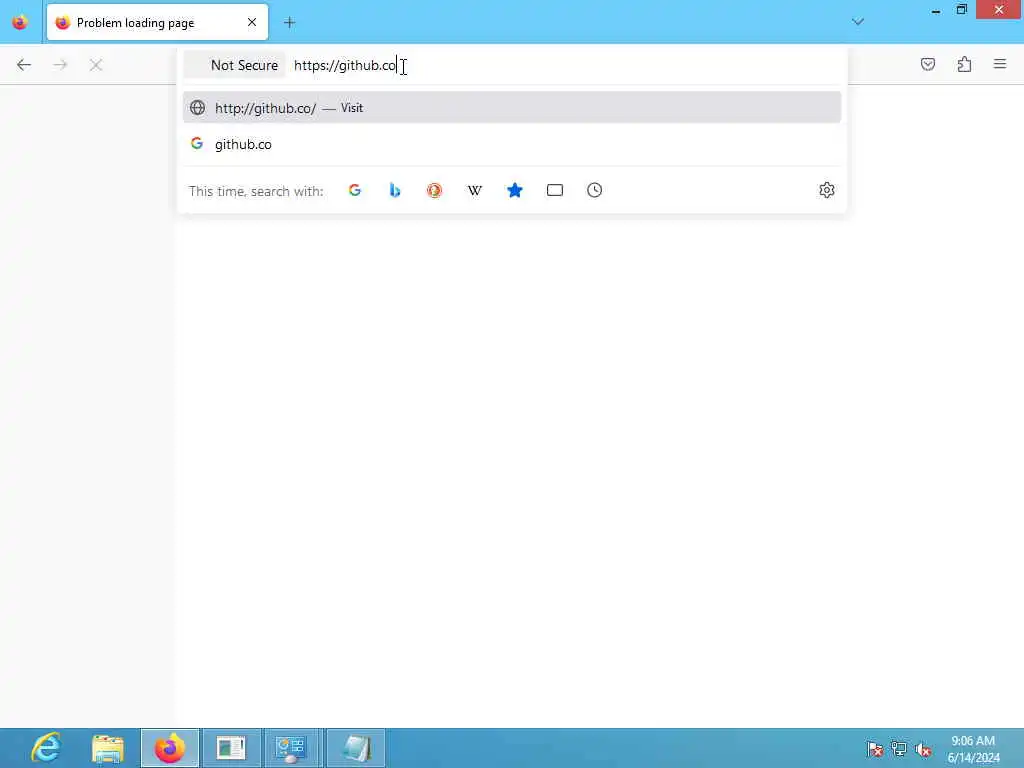Search in Bookmarks star icon
Screen dimensions: 1024x768
pos(515,190)
